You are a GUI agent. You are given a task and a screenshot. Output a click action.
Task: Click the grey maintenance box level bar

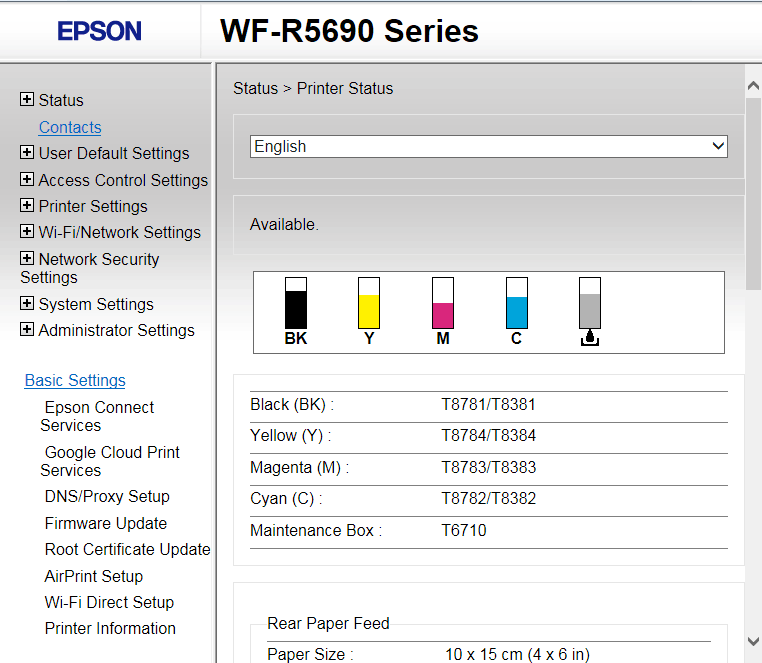pyautogui.click(x=590, y=303)
